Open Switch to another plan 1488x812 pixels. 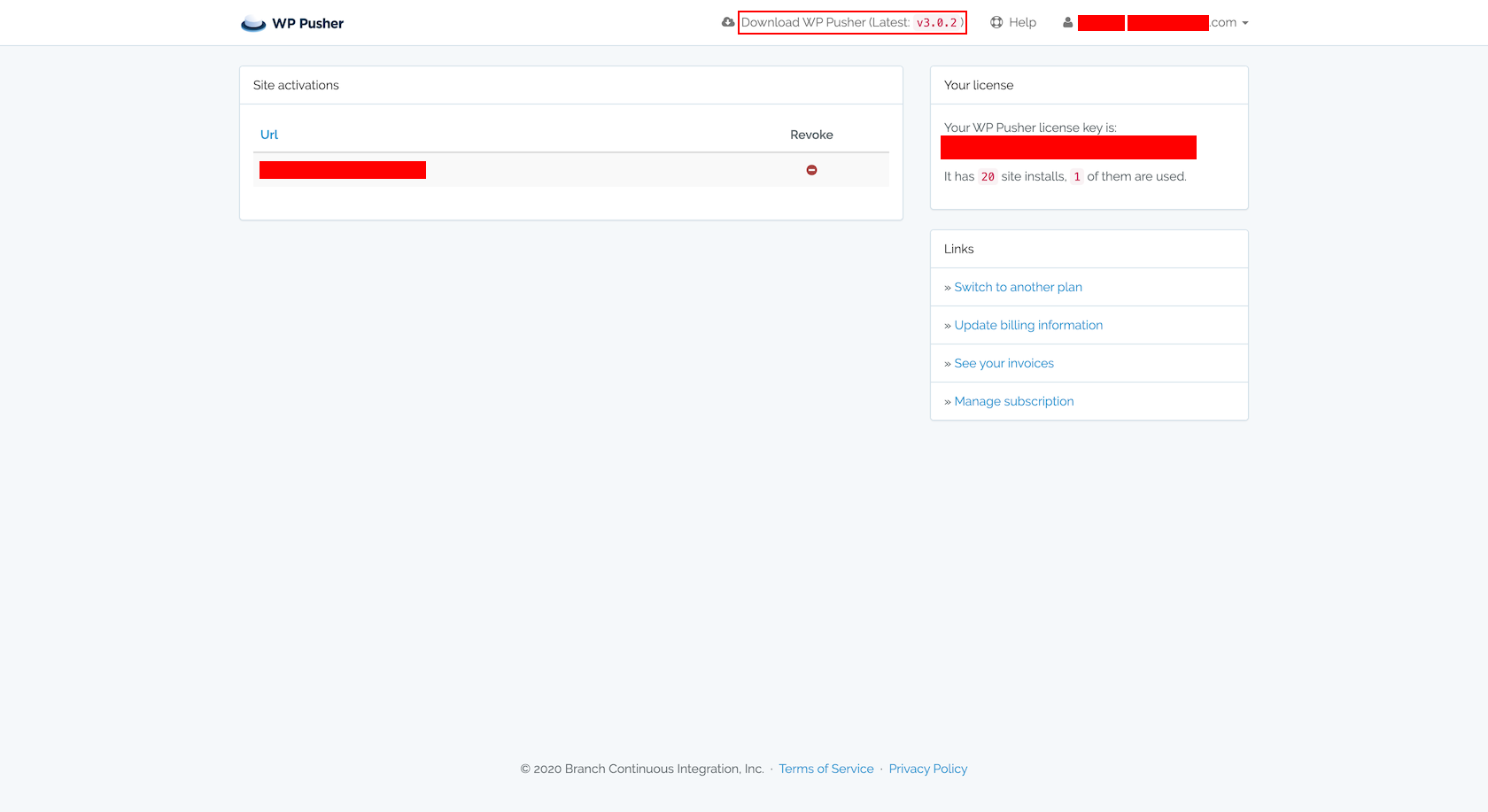point(1018,286)
